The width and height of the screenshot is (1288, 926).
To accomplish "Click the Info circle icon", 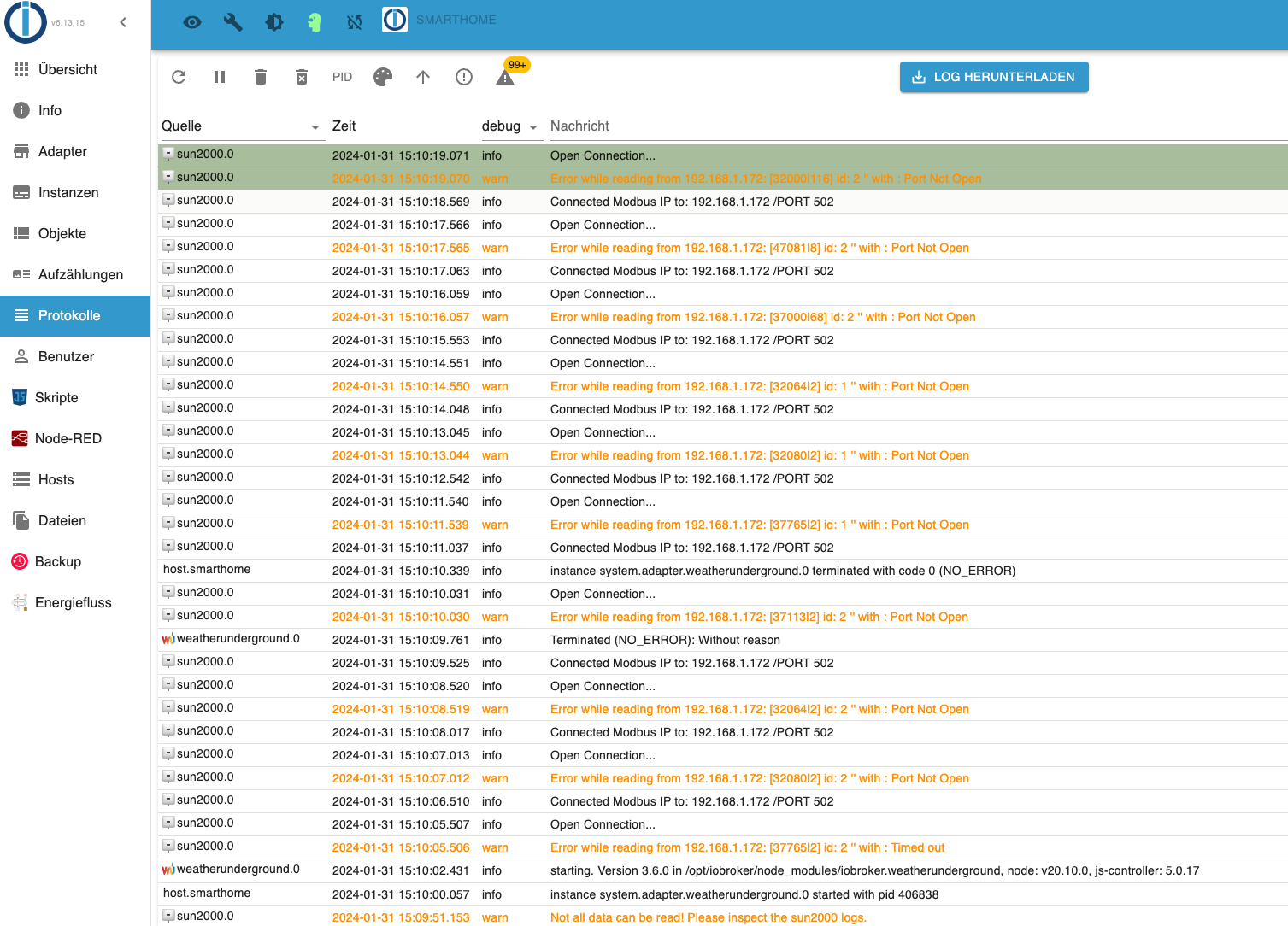I will coord(21,110).
